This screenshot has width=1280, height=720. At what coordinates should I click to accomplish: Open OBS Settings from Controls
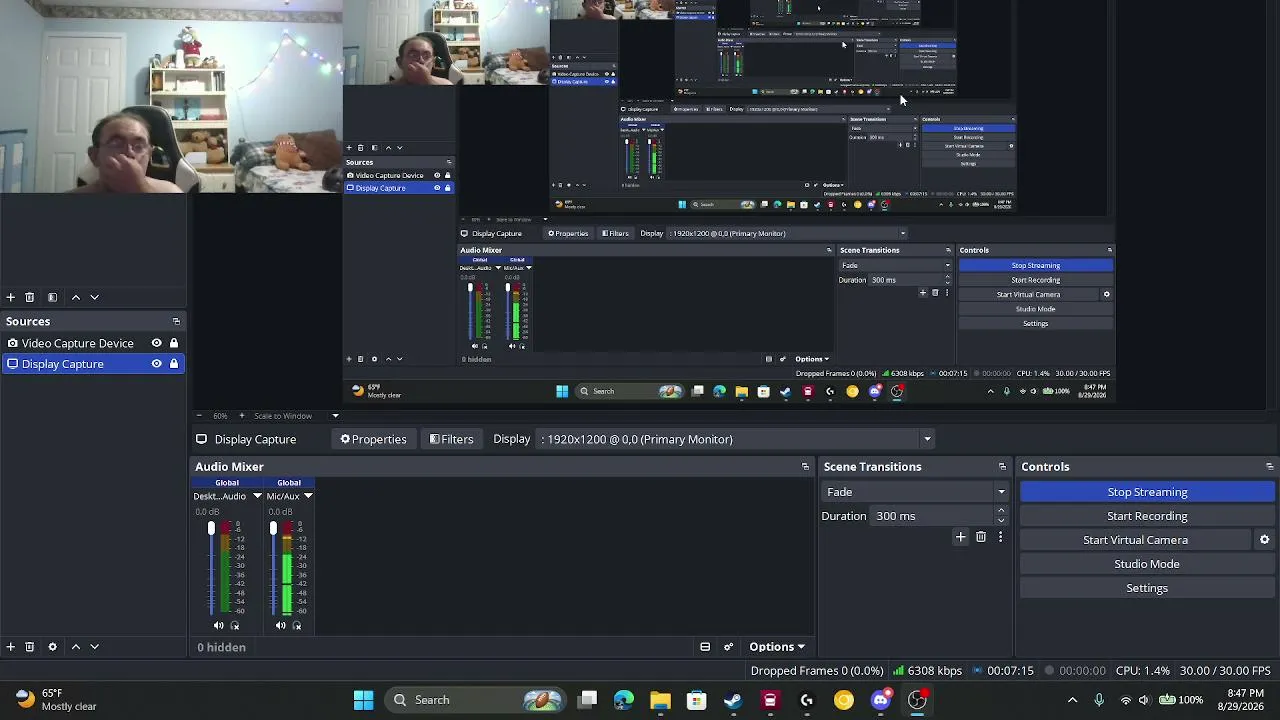[1147, 588]
